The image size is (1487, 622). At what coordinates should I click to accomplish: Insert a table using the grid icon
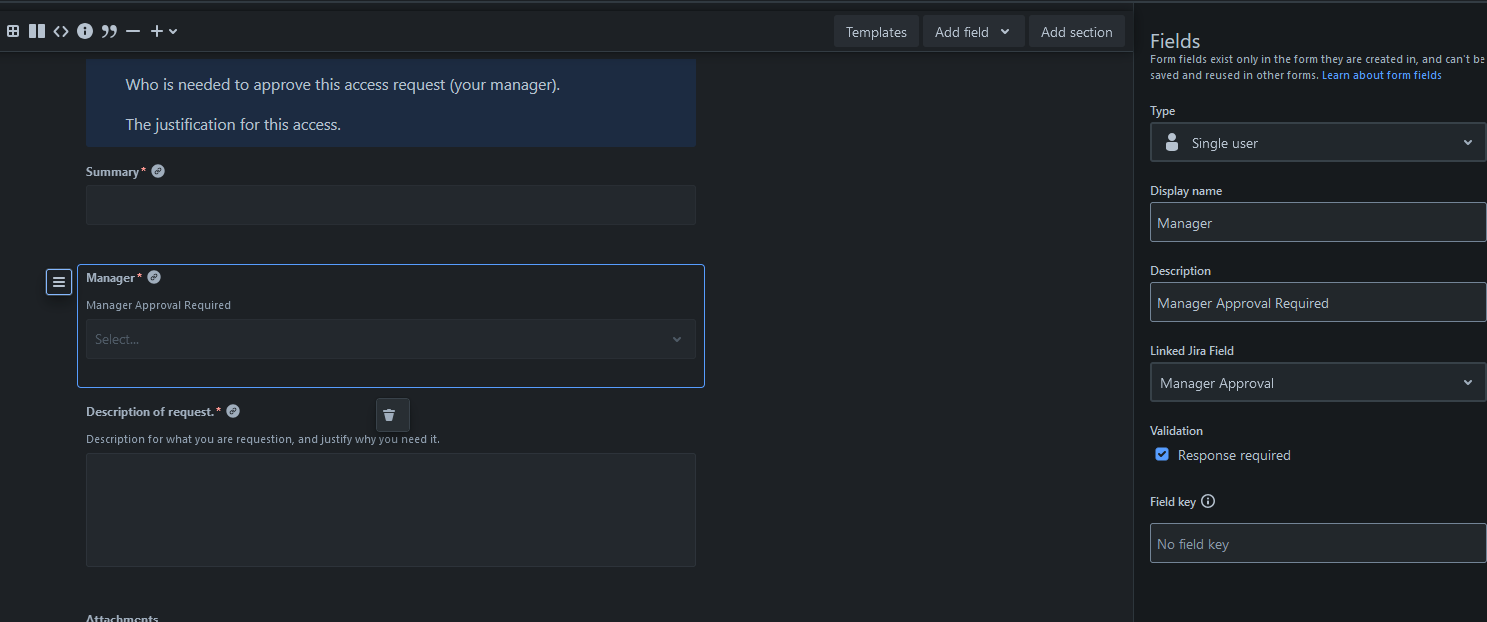click(x=13, y=31)
